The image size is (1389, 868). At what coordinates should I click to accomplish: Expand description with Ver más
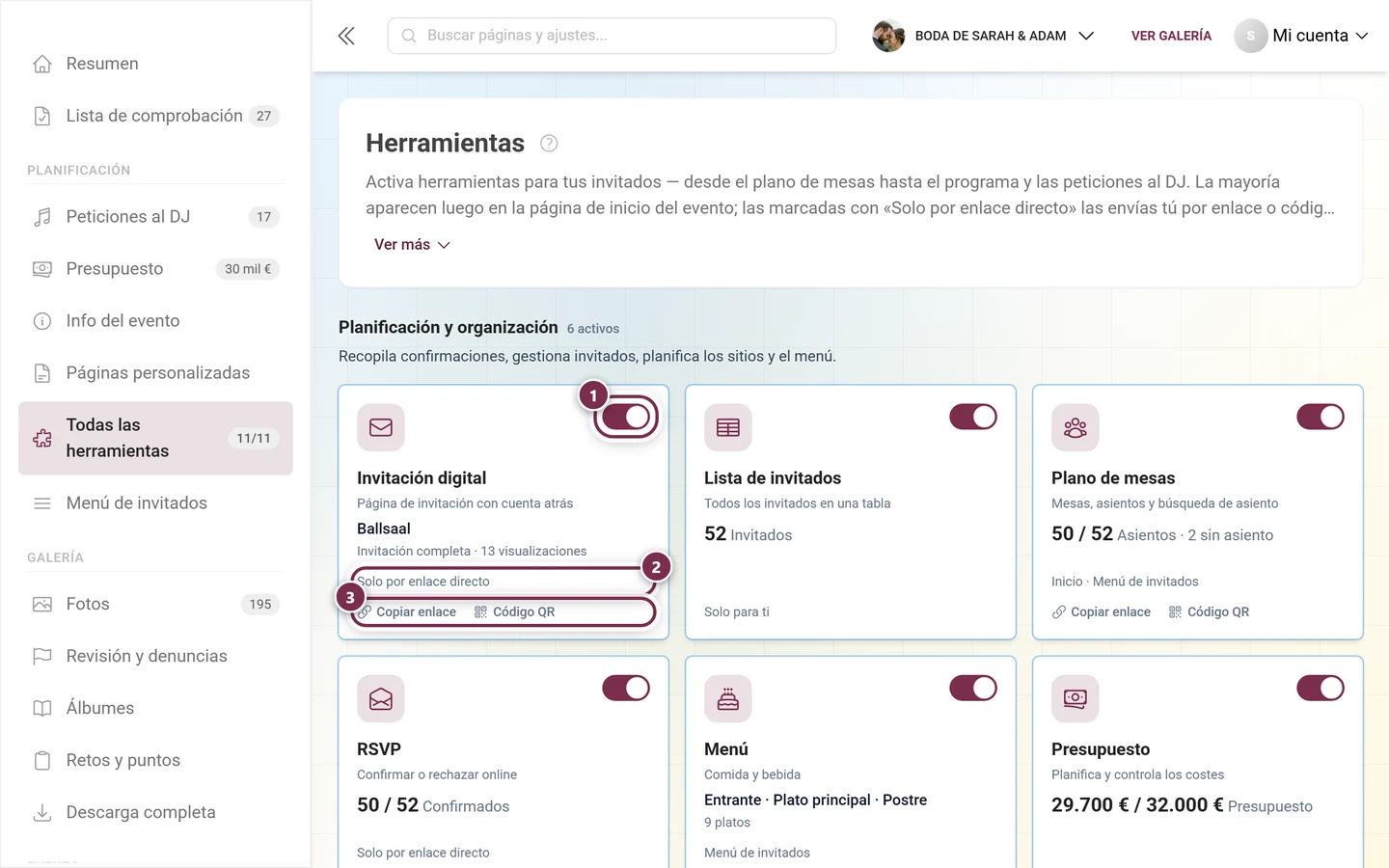click(x=412, y=245)
